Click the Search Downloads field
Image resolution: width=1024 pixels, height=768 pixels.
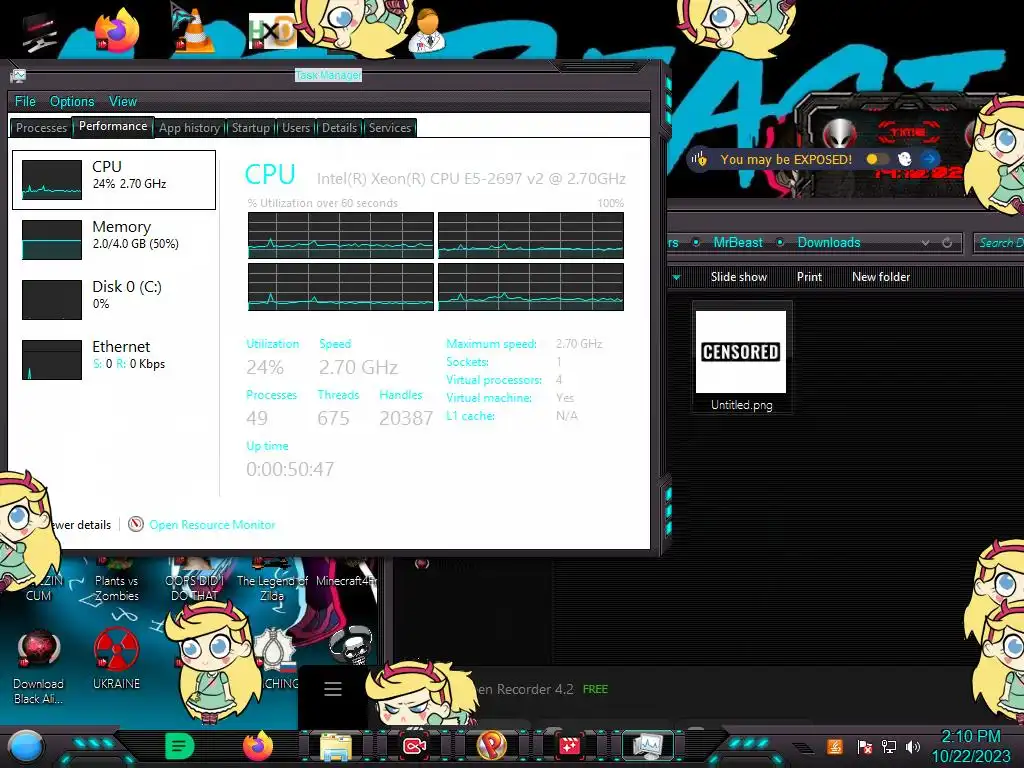click(999, 243)
